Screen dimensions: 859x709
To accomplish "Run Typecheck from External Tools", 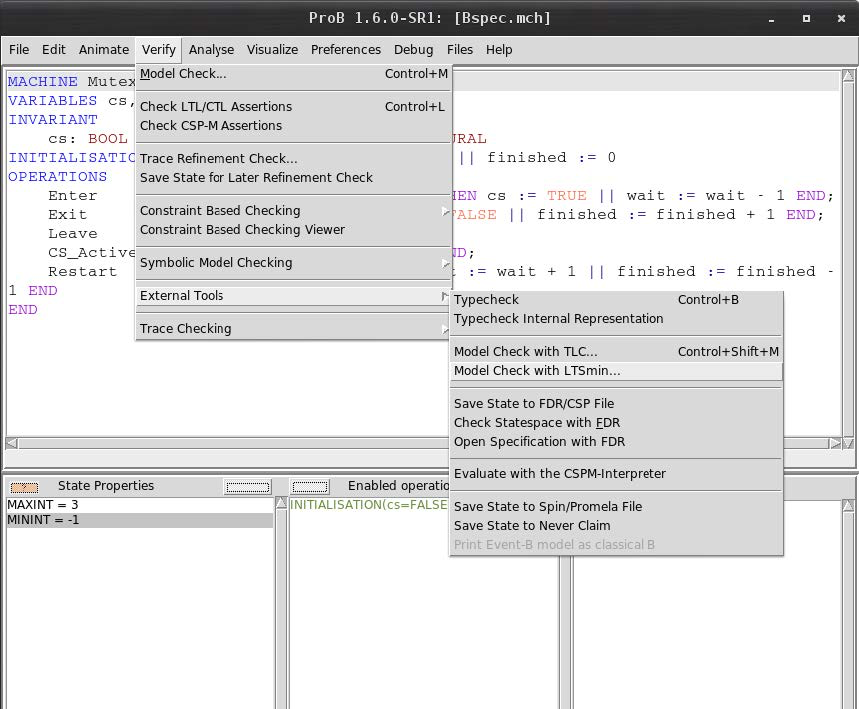I will 486,300.
